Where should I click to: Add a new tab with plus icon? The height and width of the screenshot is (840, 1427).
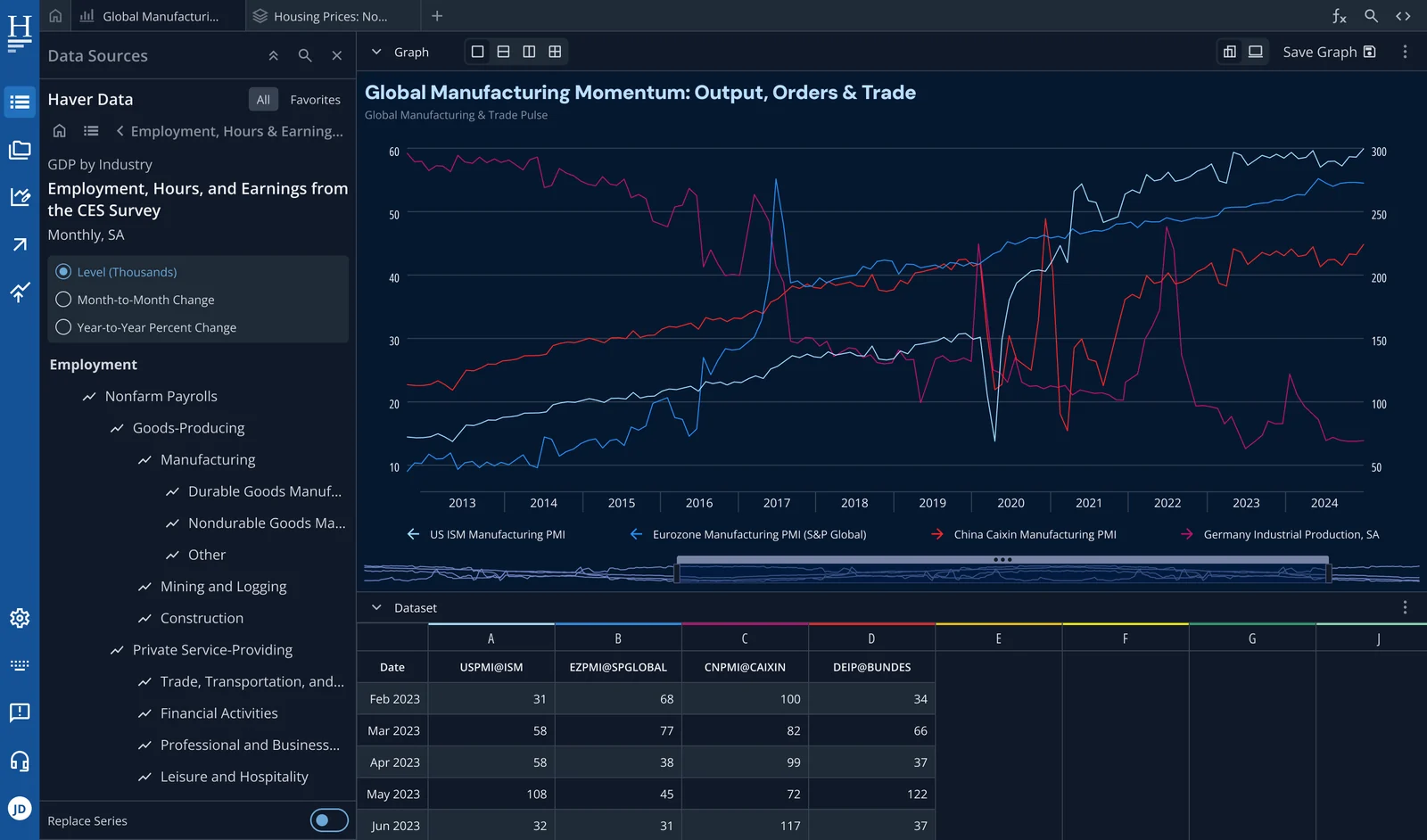[437, 16]
